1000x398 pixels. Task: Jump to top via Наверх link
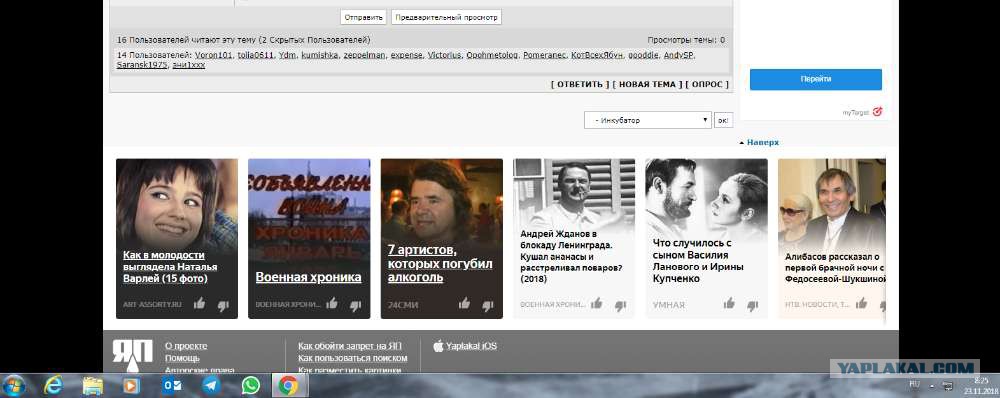point(762,142)
